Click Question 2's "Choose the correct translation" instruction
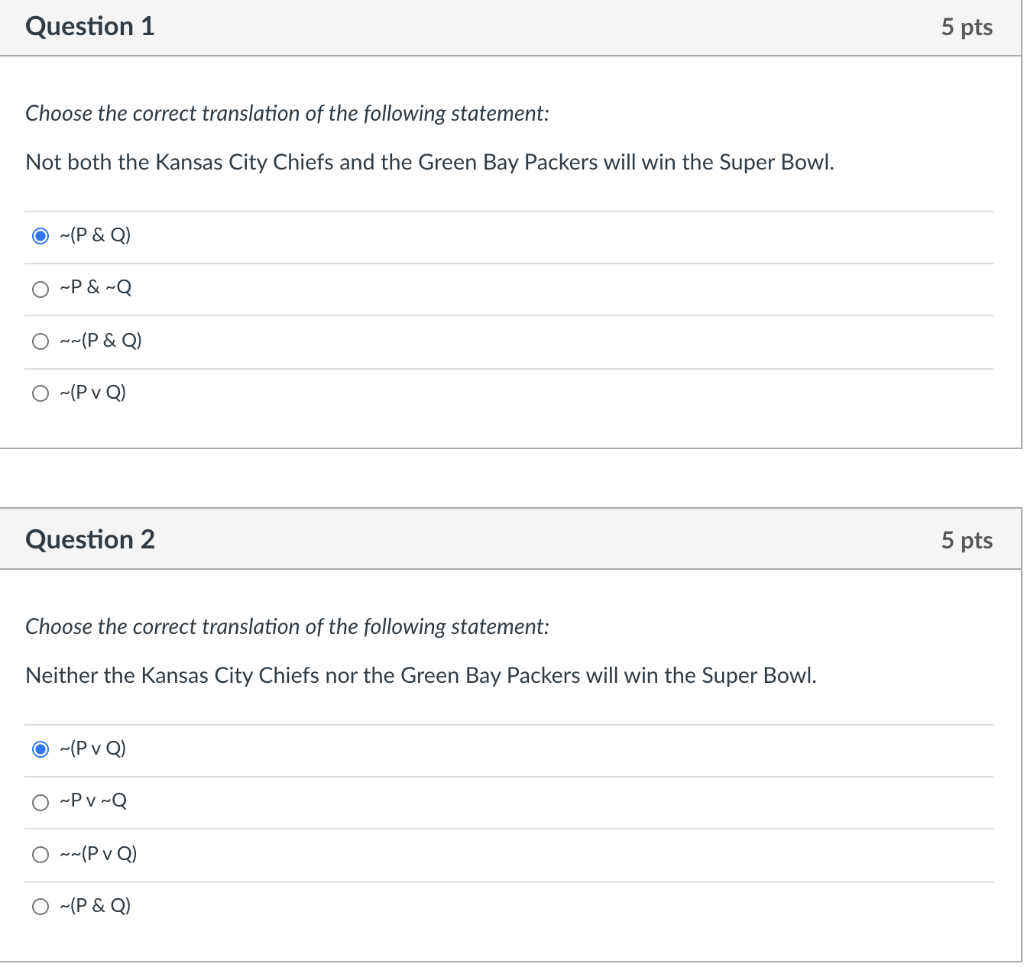This screenshot has height=967, width=1024. pyautogui.click(x=287, y=627)
